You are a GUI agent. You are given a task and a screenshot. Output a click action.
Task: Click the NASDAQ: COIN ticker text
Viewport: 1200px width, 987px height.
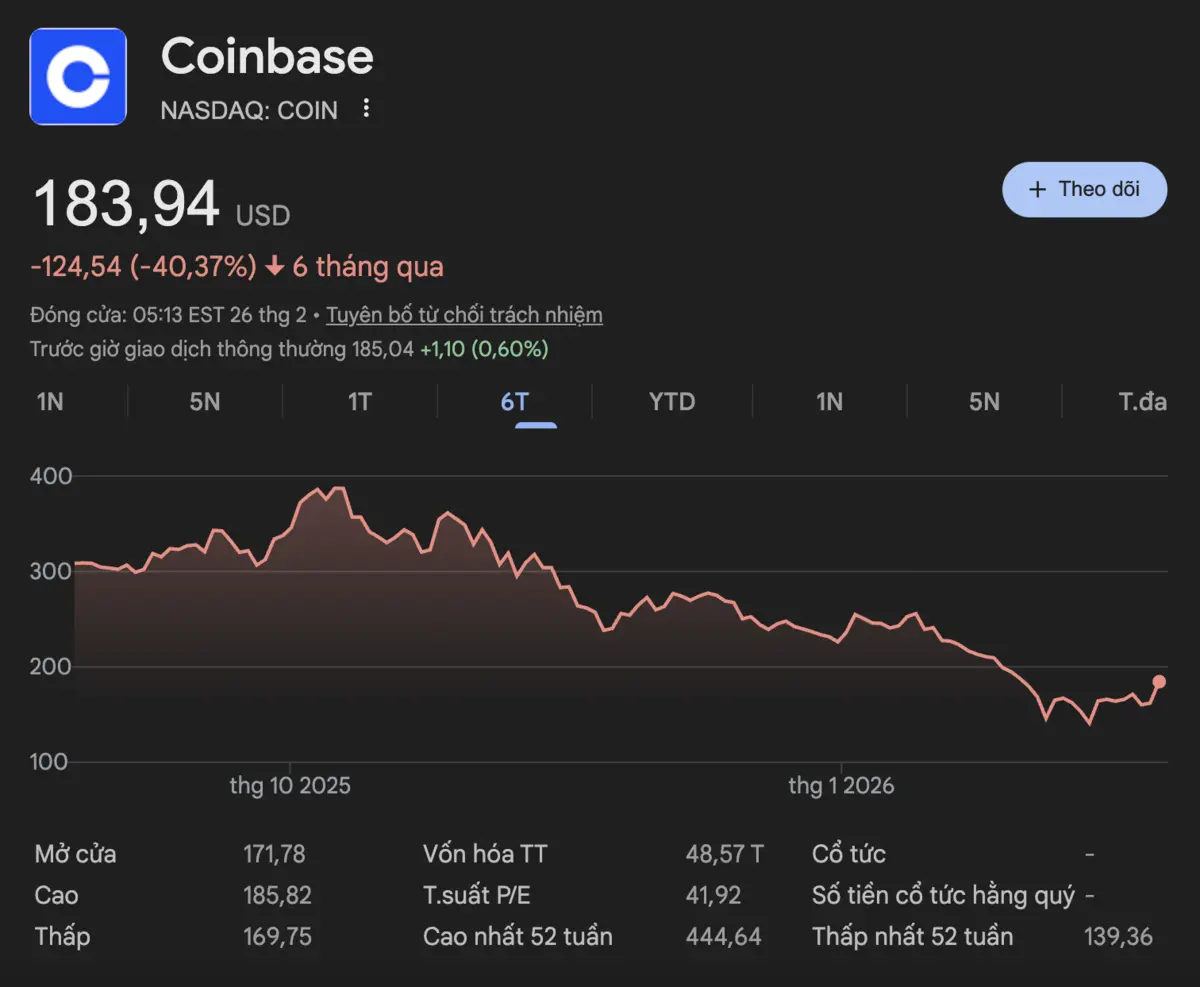coord(249,110)
